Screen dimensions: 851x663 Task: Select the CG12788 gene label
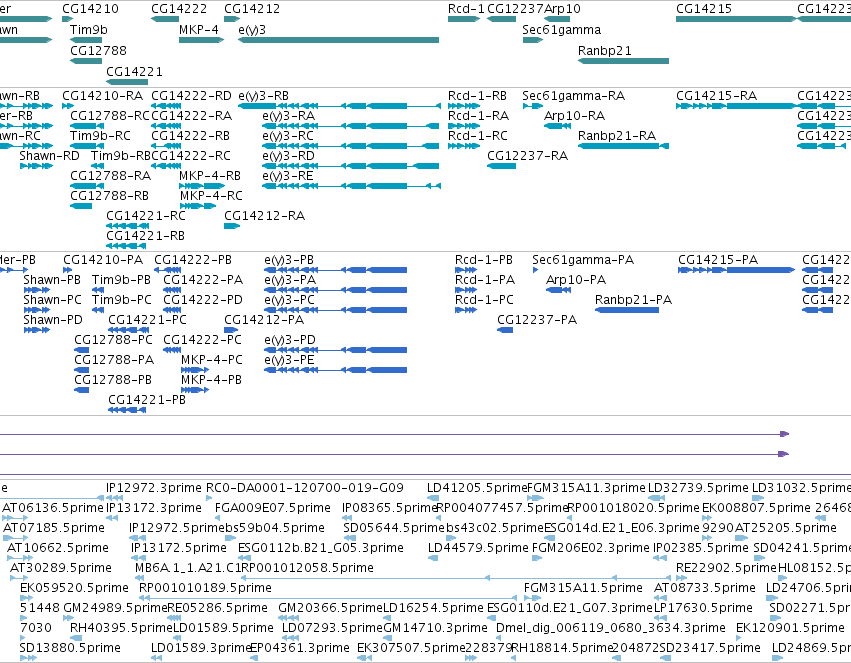point(98,51)
